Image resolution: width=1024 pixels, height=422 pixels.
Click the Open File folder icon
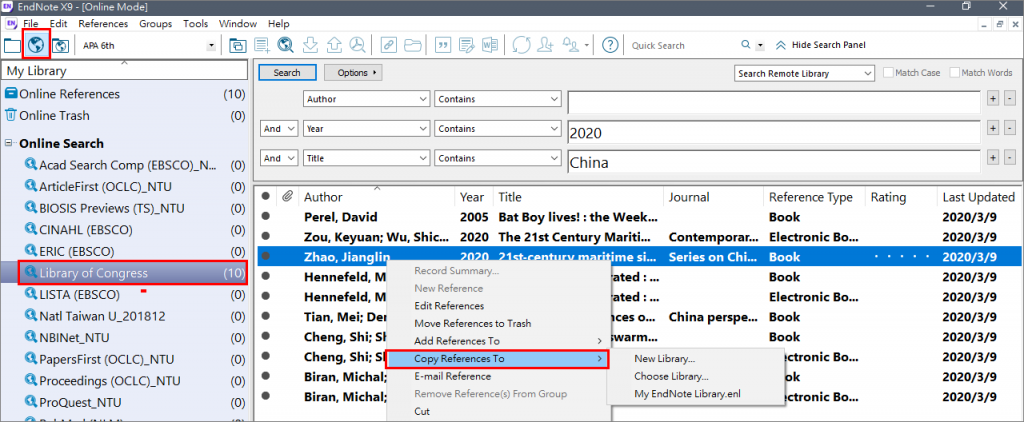pyautogui.click(x=412, y=45)
